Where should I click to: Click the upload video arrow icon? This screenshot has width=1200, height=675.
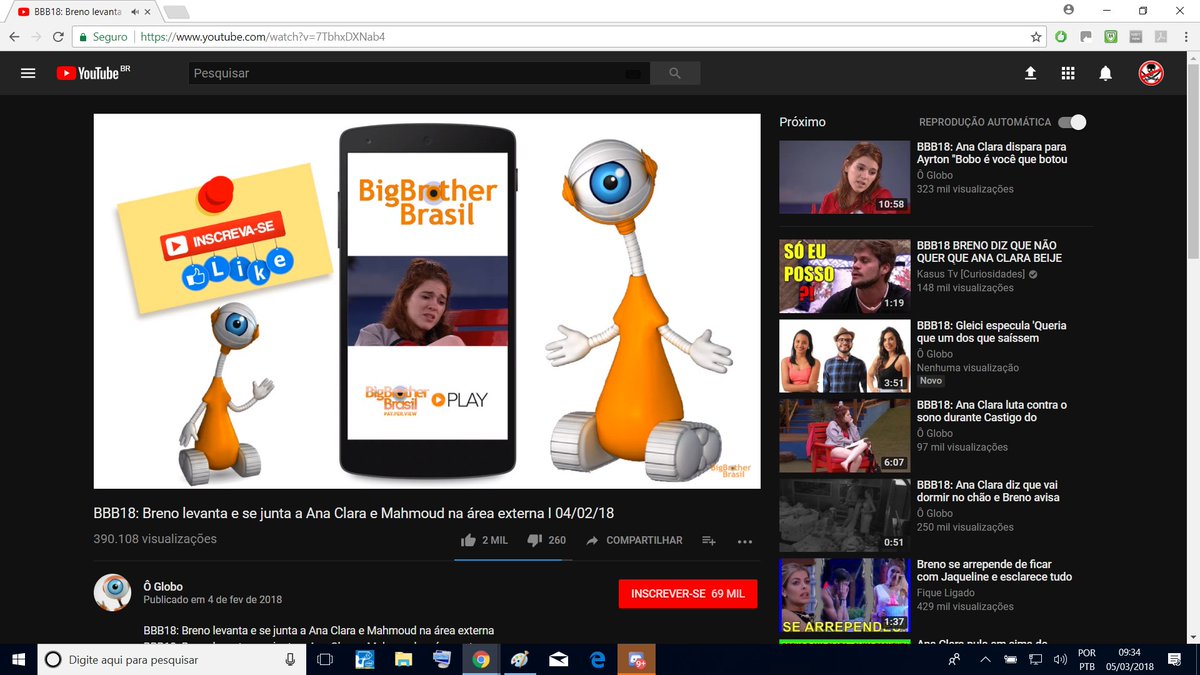coord(1030,73)
